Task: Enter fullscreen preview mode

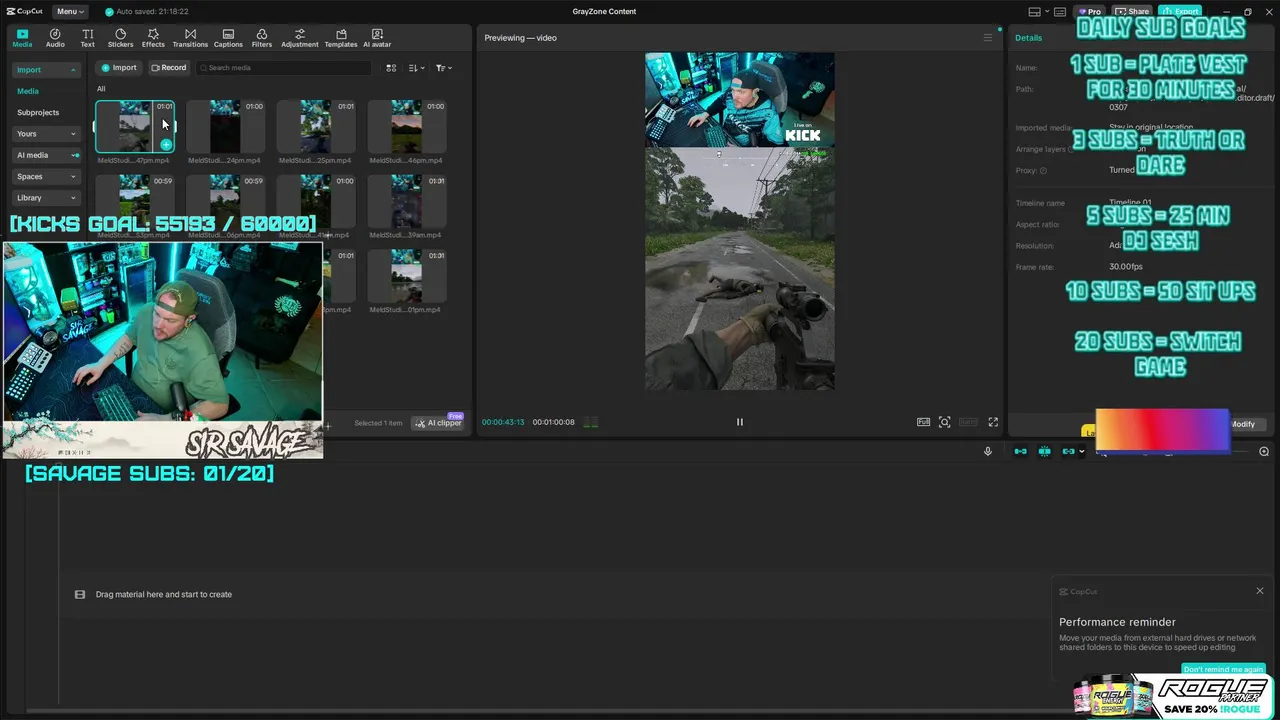Action: (x=993, y=422)
